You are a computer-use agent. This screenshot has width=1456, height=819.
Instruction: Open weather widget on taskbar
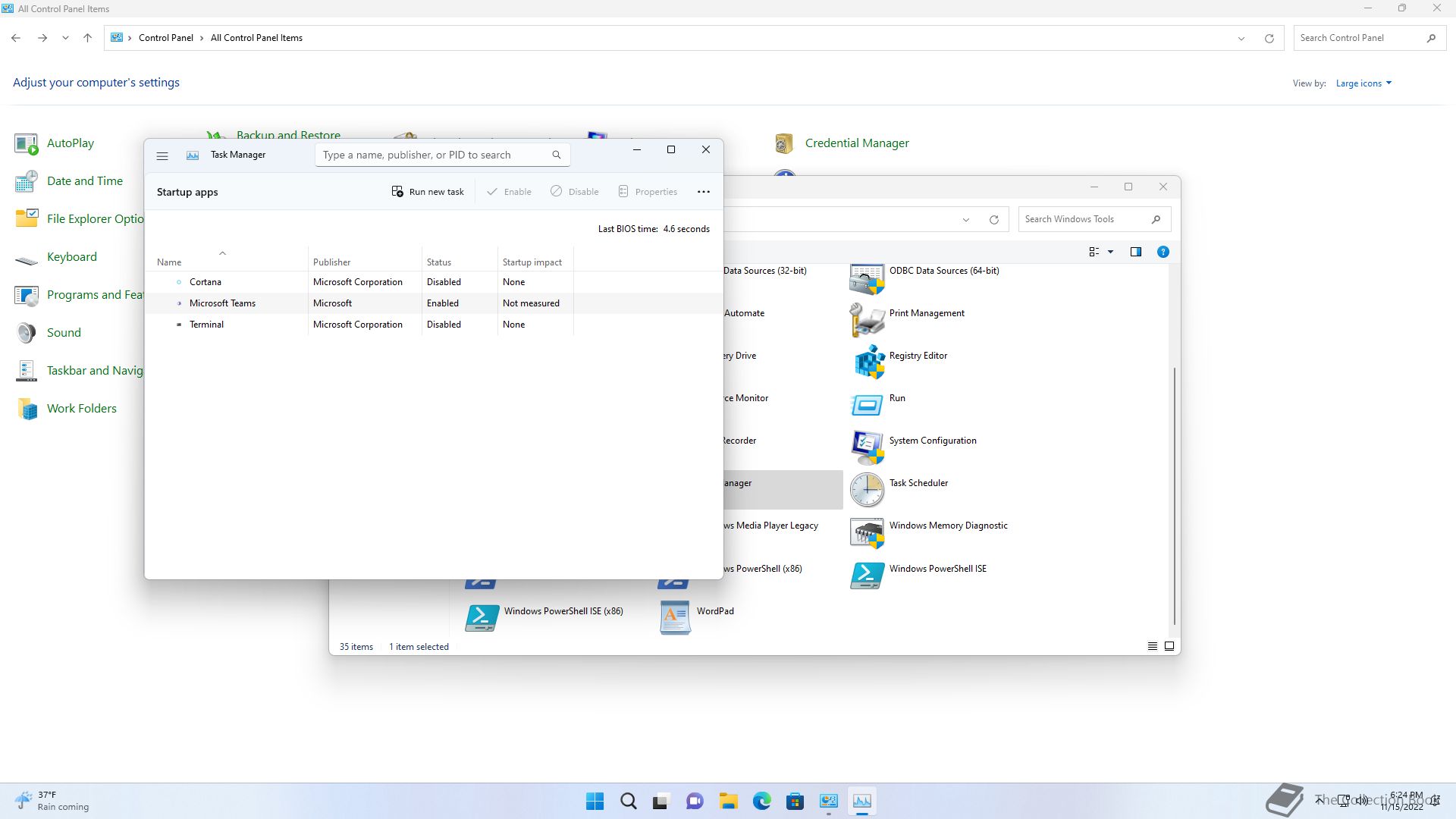click(52, 801)
